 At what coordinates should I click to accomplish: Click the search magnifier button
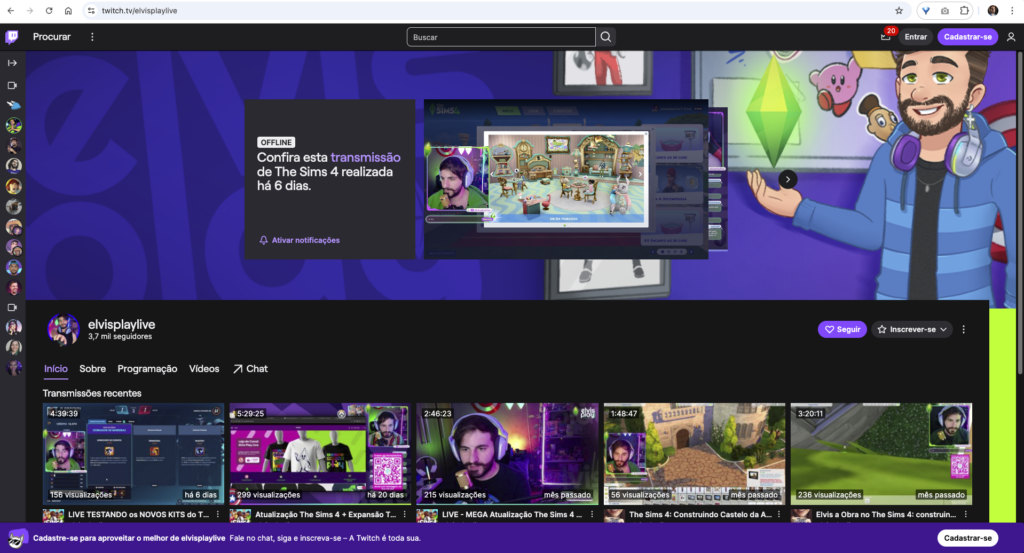point(605,37)
